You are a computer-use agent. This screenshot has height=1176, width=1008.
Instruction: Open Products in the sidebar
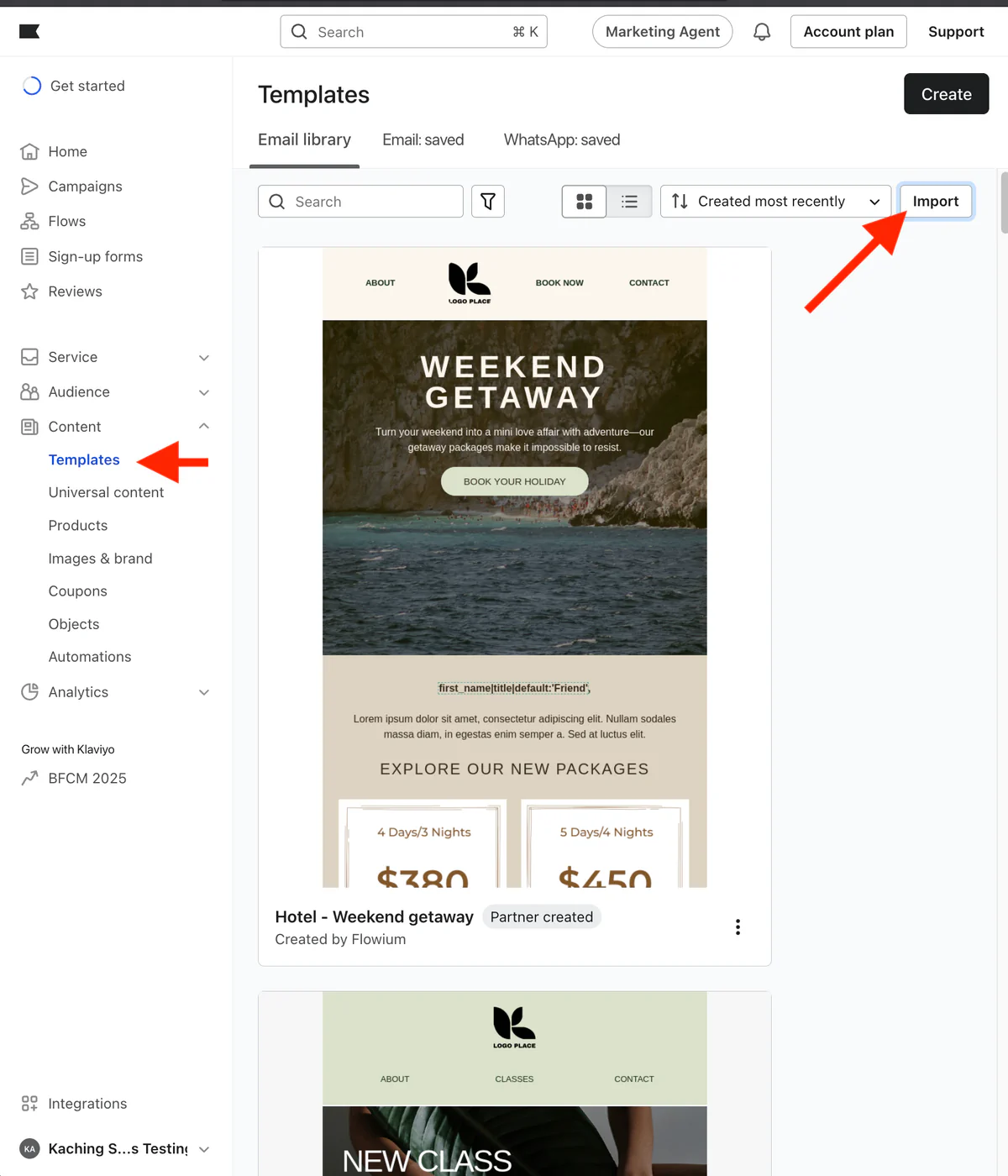[x=78, y=526]
